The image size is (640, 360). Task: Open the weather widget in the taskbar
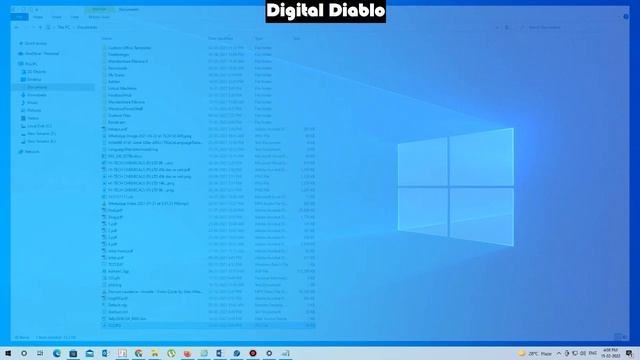[535, 353]
